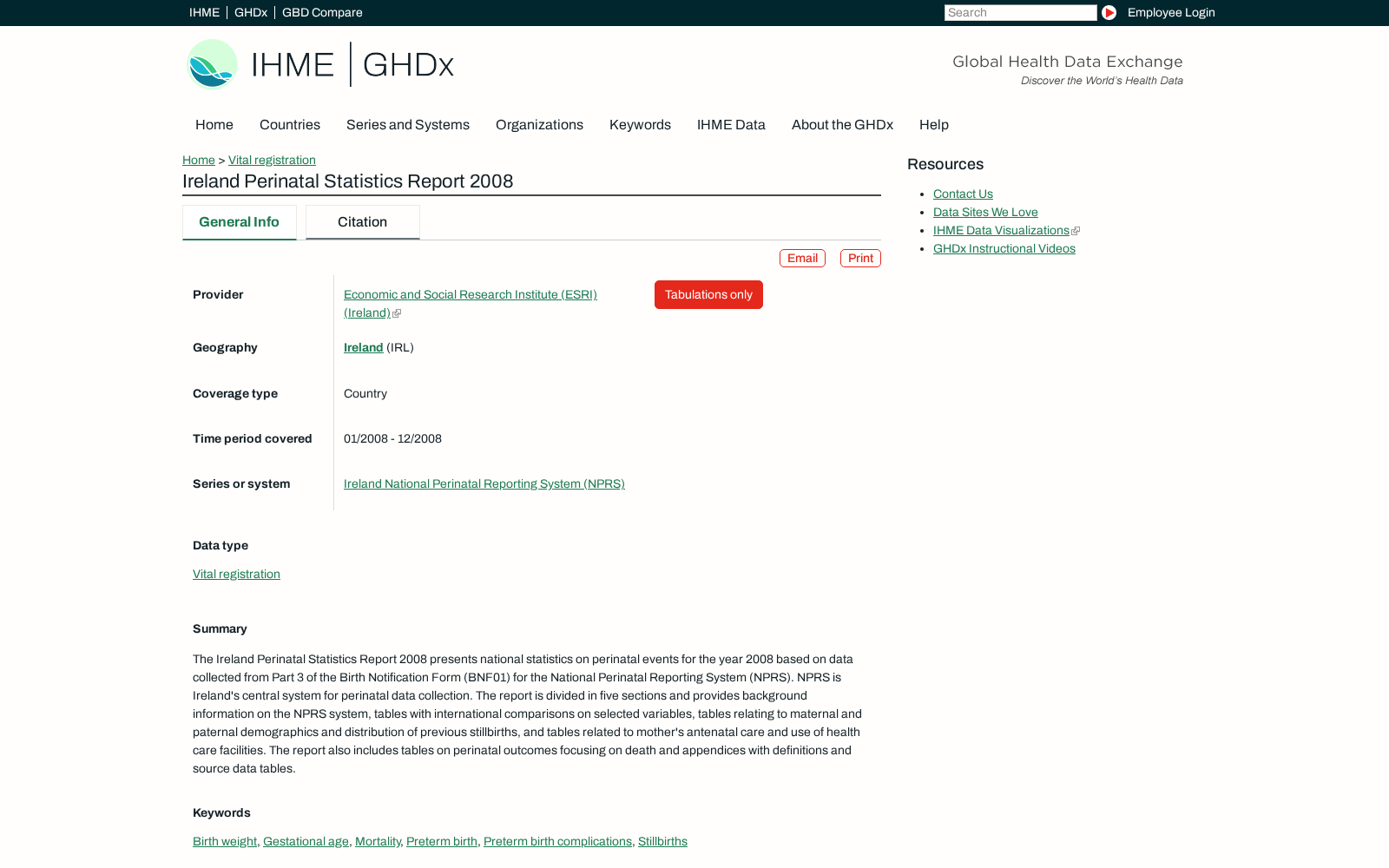Open the About the GHDx menu

842,124
